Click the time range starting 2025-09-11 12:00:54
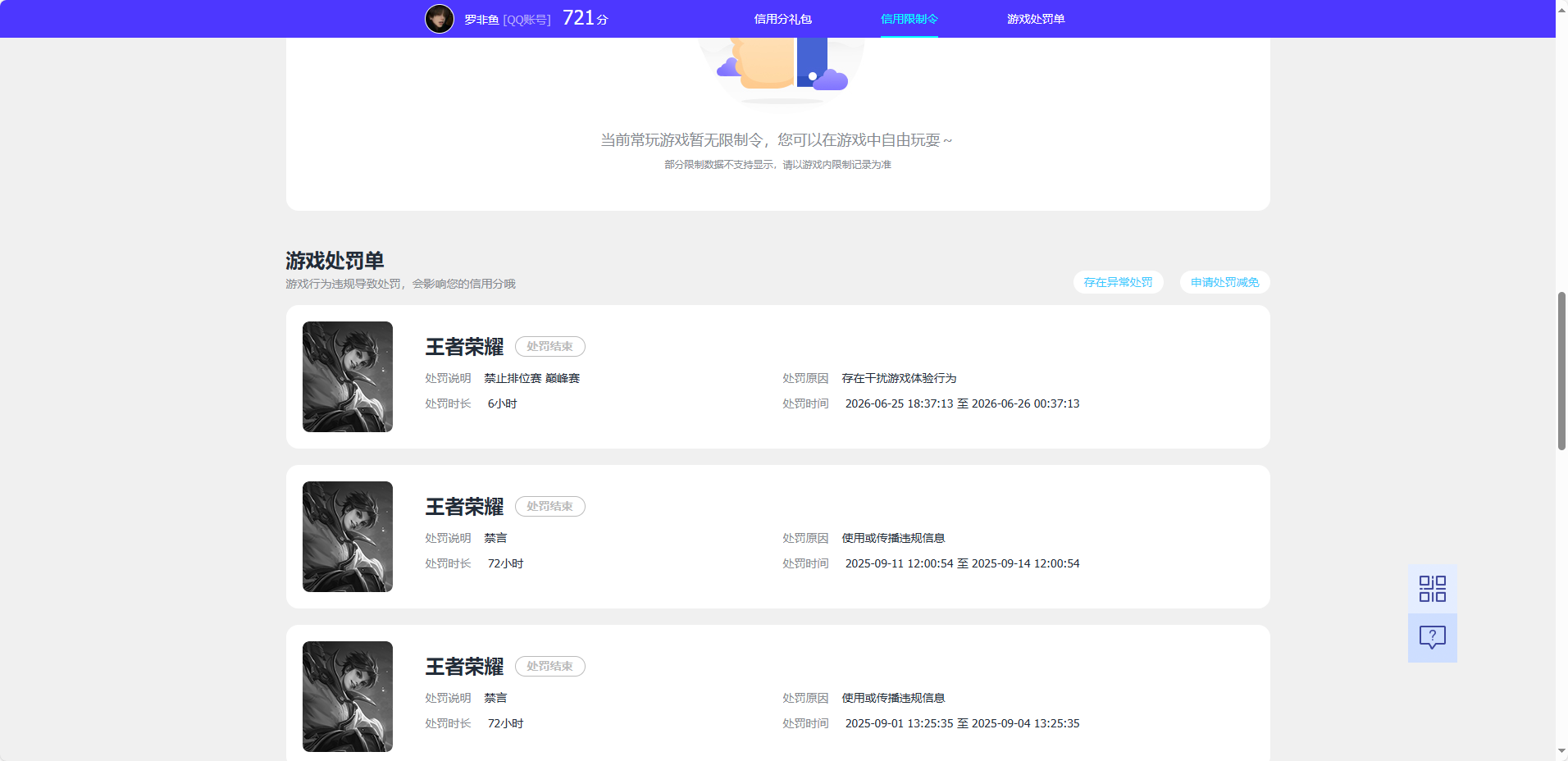The image size is (1568, 761). 962,564
